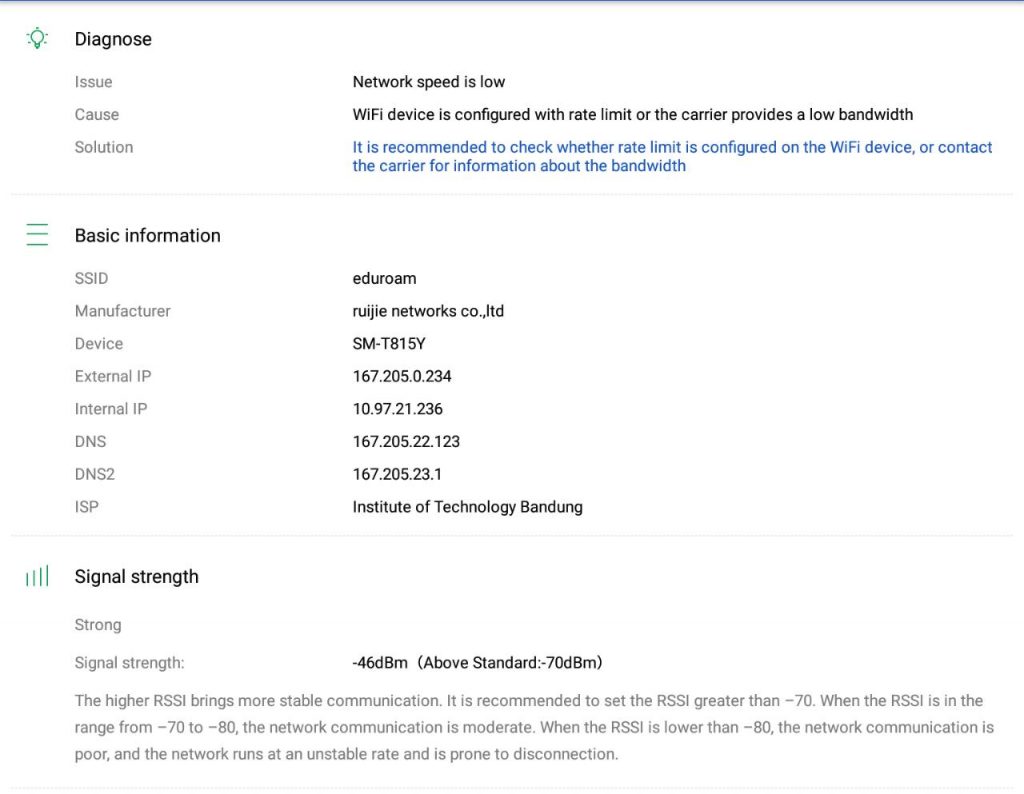Click the RSSI explanation paragraph
This screenshot has height=794, width=1024.
pyautogui.click(x=534, y=727)
